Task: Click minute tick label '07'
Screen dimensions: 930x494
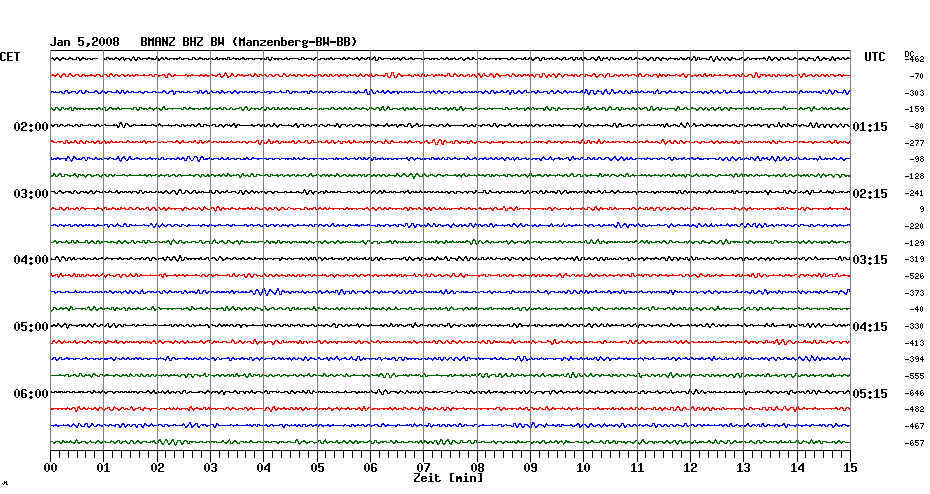Action: click(x=423, y=468)
